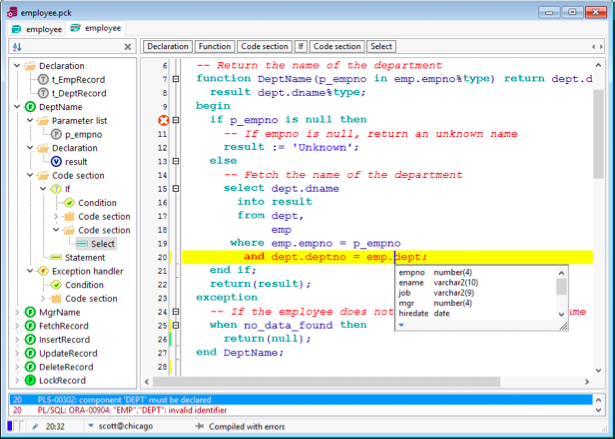Click the code contents filter input field
This screenshot has height=439, width=615.
[x=73, y=47]
